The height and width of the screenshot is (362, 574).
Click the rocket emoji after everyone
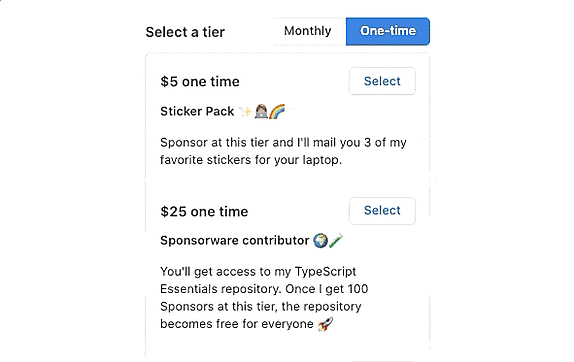325,324
